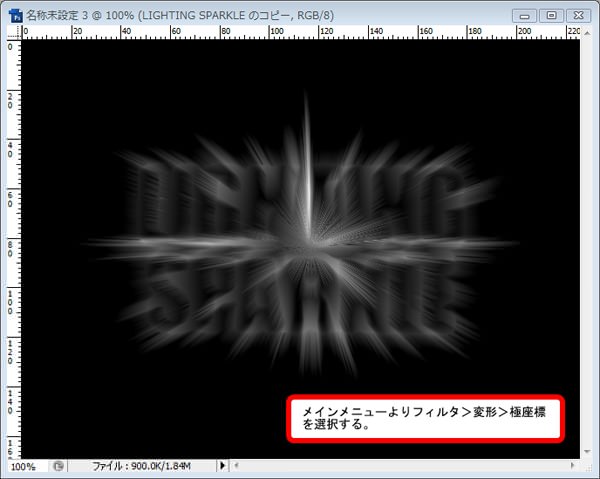Click the horizontal scrollbar right arrow

coord(573,466)
